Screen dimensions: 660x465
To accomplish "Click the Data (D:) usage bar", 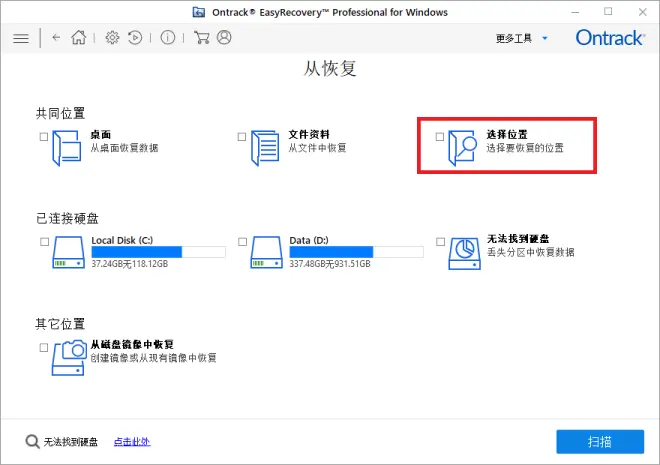I will (356, 252).
